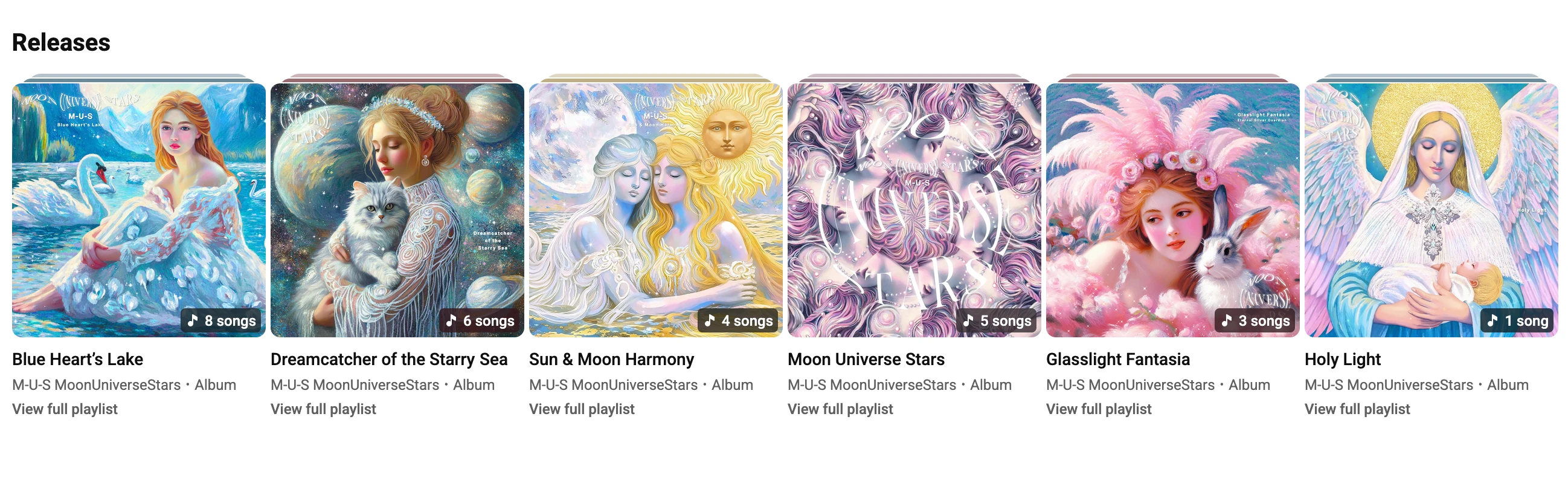The height and width of the screenshot is (486, 1568).
Task: Click the 8 songs music note badge
Action: (222, 320)
